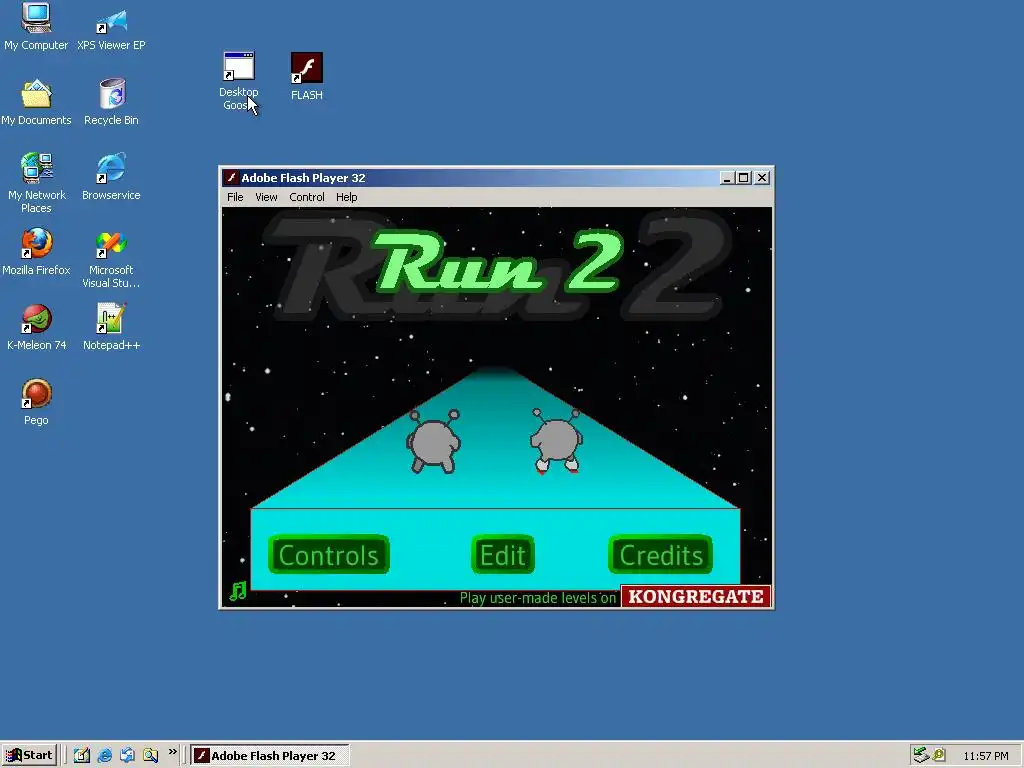The height and width of the screenshot is (768, 1024).
Task: Launch Internet Explorer from Quick Launch
Action: pyautogui.click(x=104, y=756)
